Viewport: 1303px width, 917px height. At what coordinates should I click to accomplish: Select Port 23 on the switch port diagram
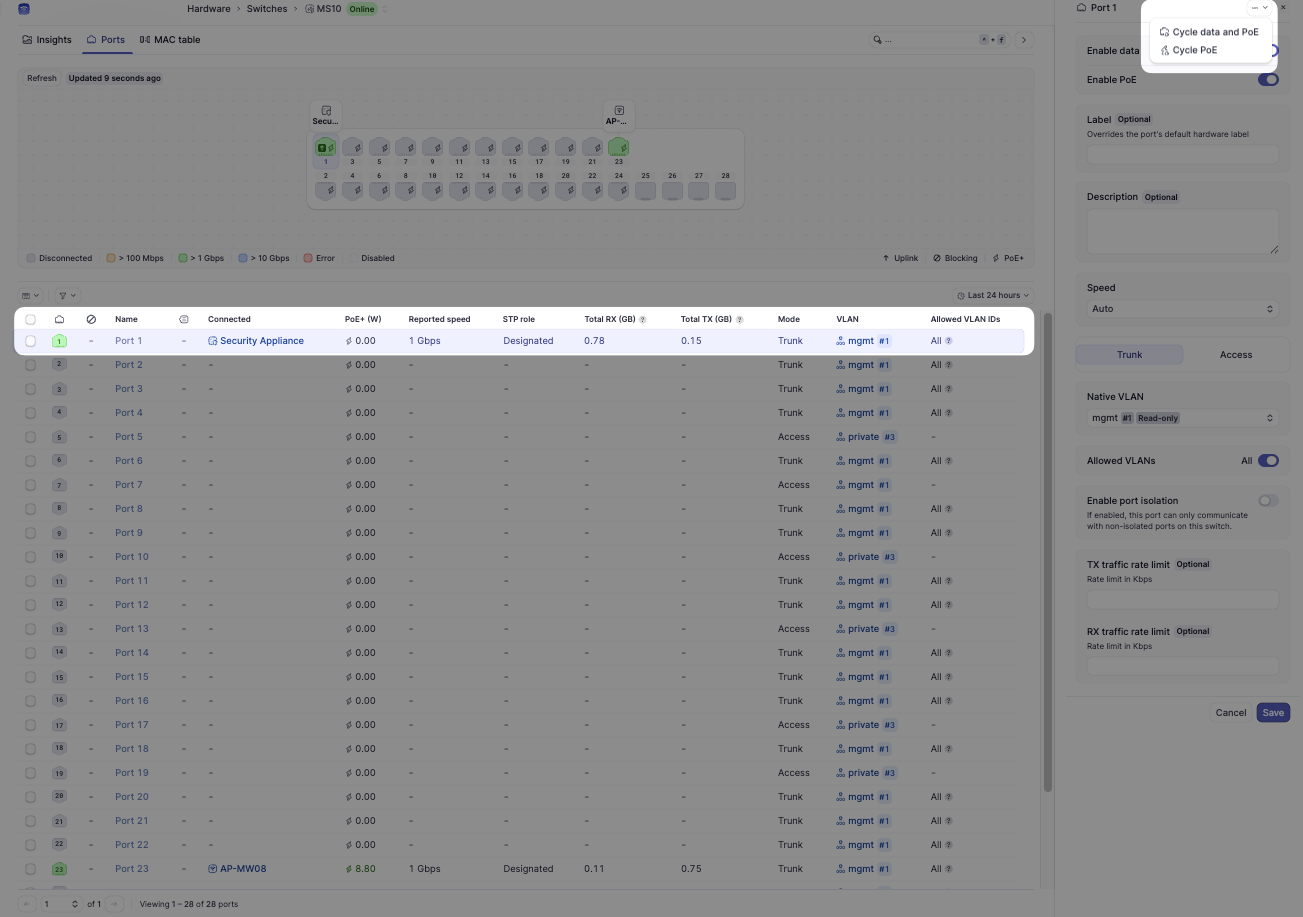point(618,147)
